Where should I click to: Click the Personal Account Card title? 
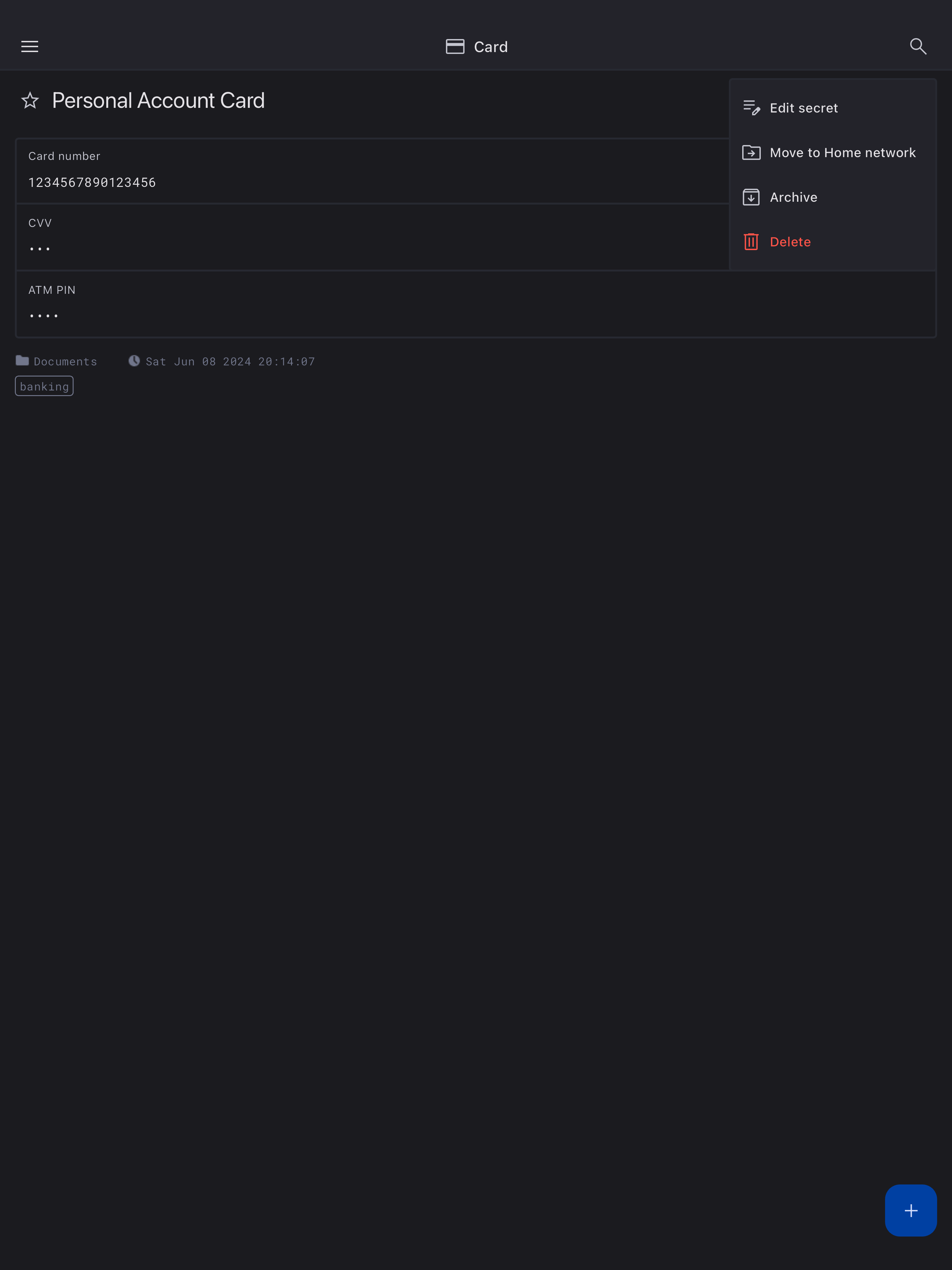coord(158,101)
